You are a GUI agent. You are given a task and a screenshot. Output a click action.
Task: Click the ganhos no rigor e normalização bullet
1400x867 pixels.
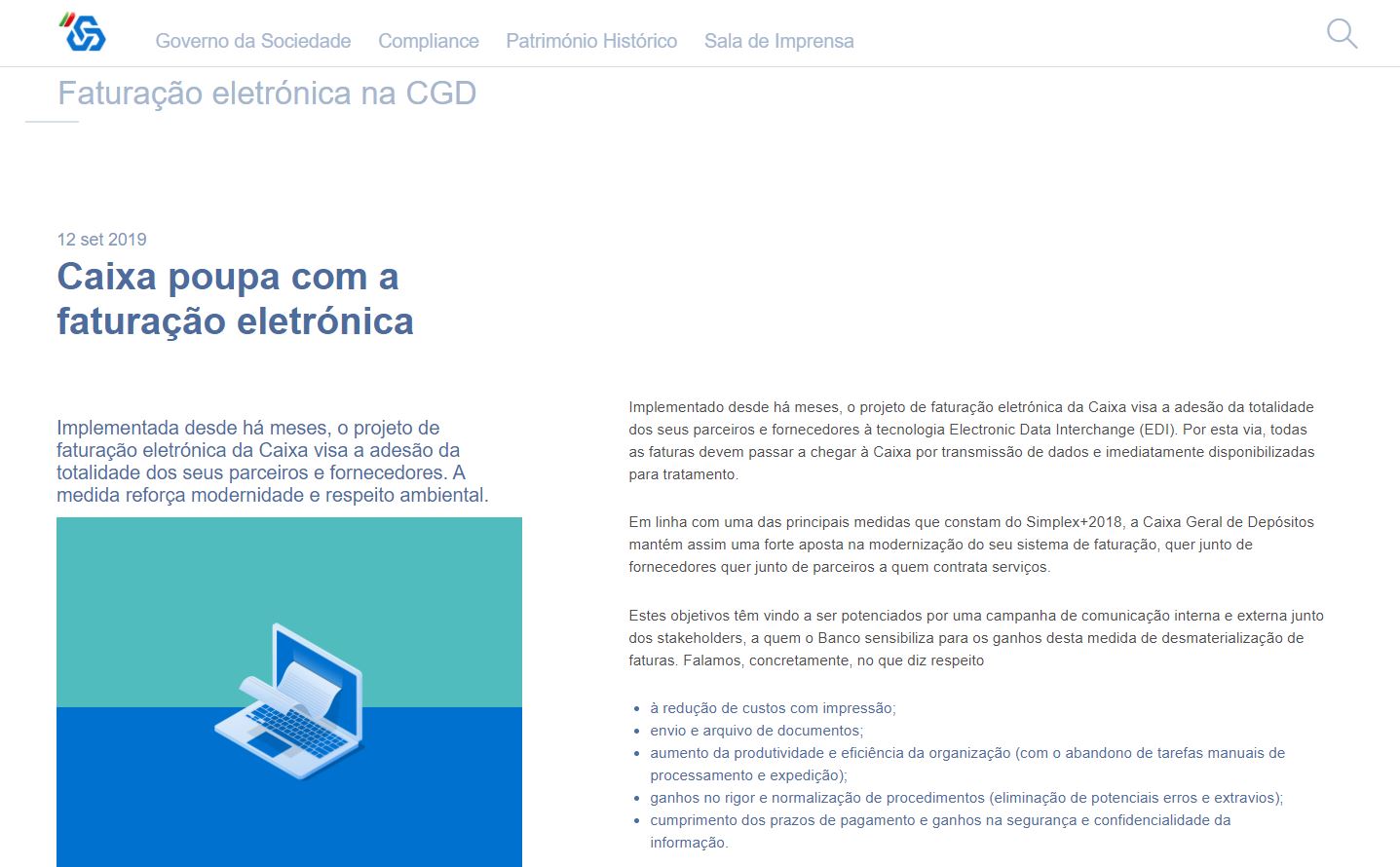point(965,798)
